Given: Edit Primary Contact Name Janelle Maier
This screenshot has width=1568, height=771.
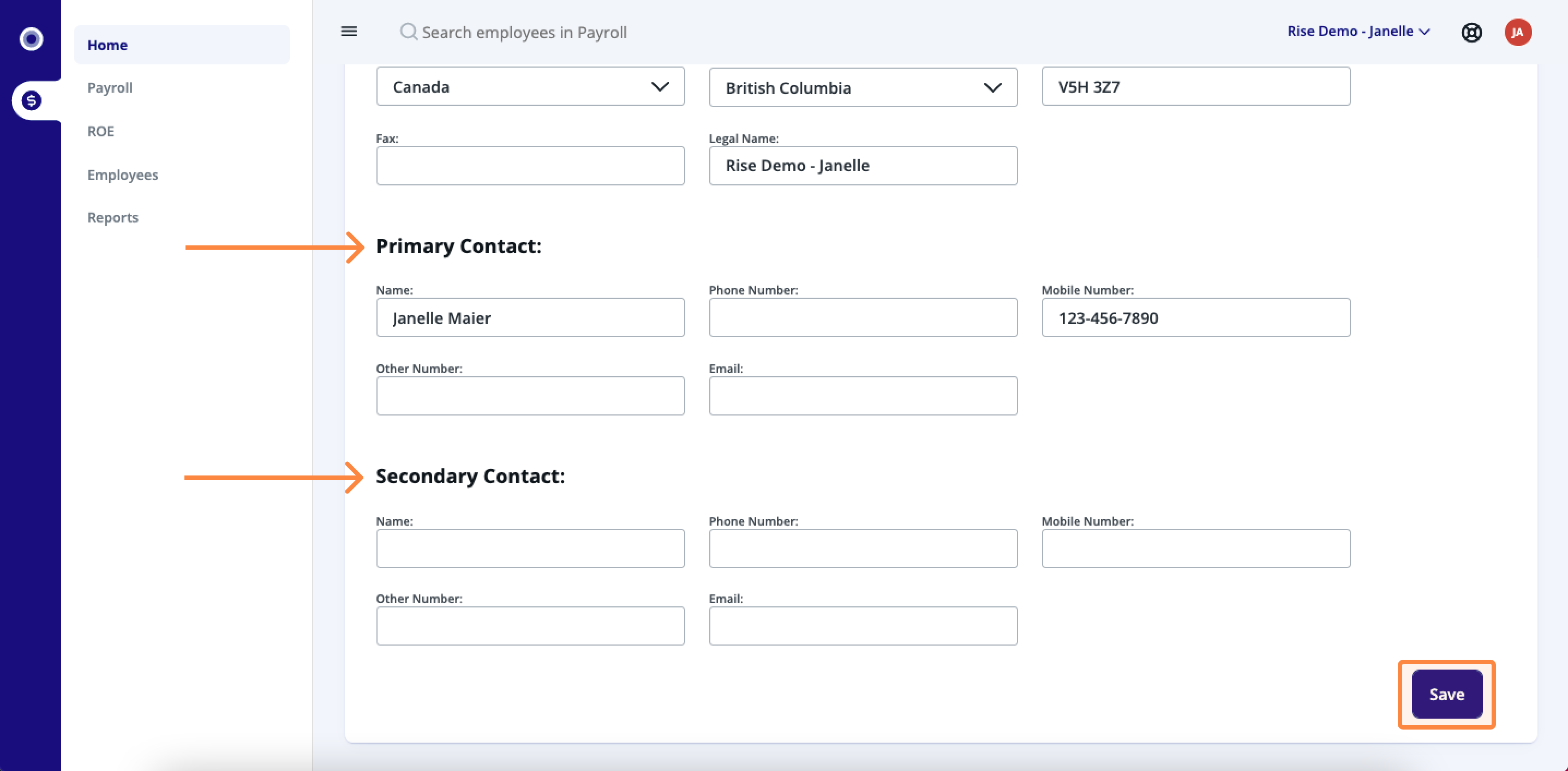Looking at the screenshot, I should click(x=530, y=318).
